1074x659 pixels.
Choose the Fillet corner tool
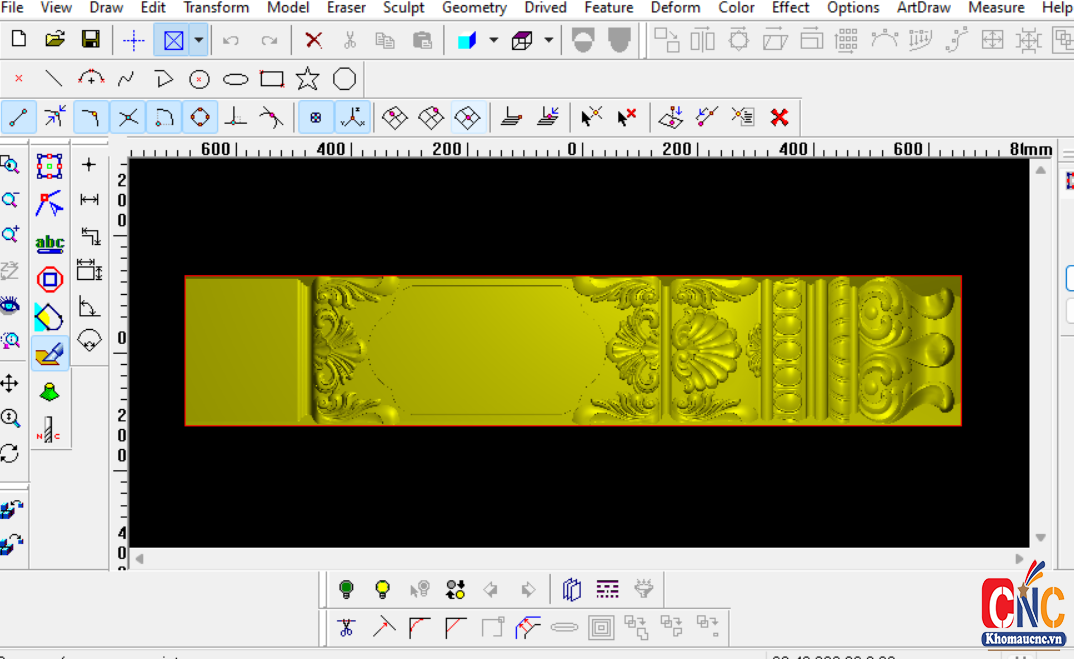point(418,627)
